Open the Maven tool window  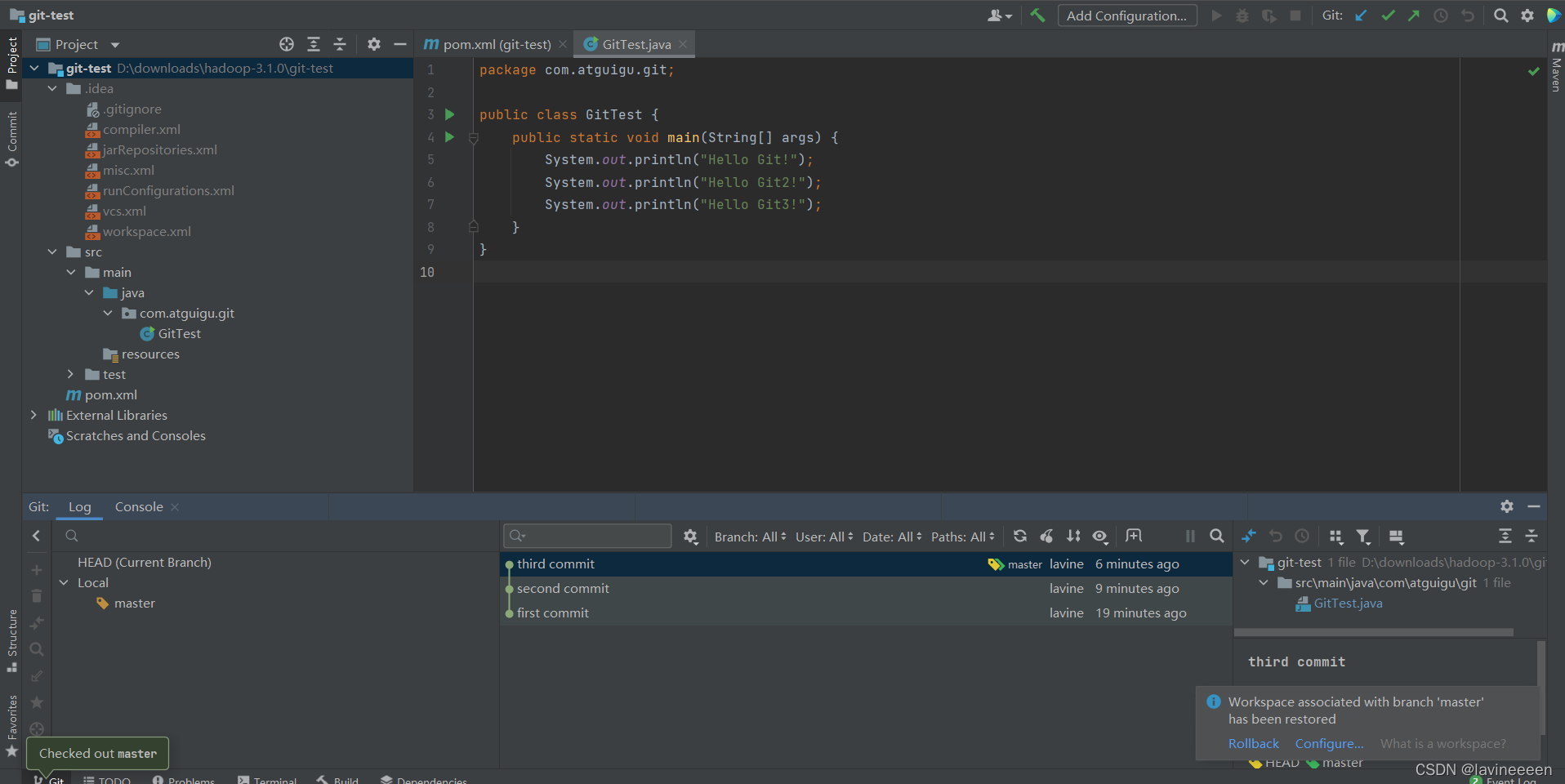coord(1556,65)
